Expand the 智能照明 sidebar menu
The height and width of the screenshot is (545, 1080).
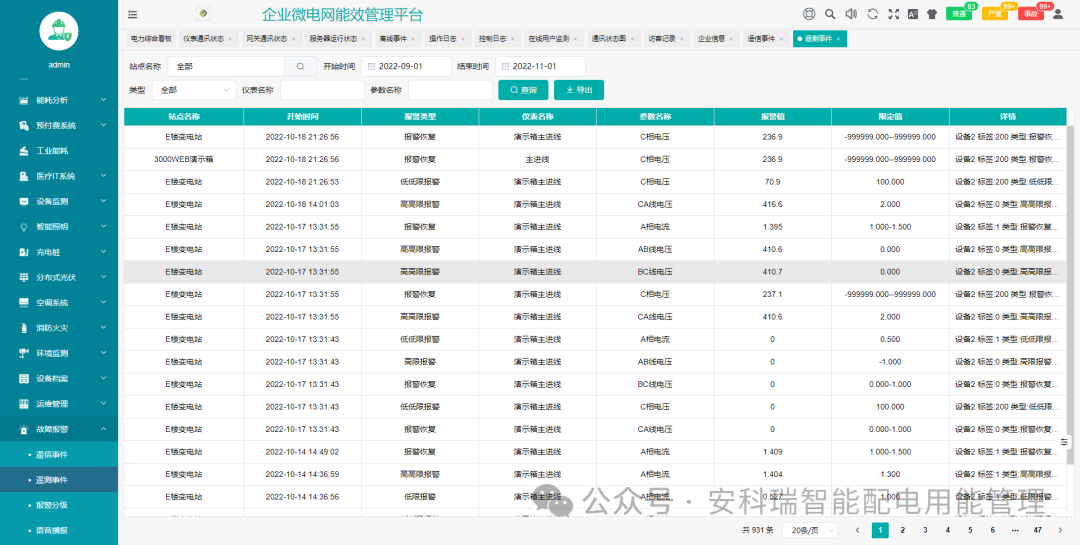click(x=59, y=227)
